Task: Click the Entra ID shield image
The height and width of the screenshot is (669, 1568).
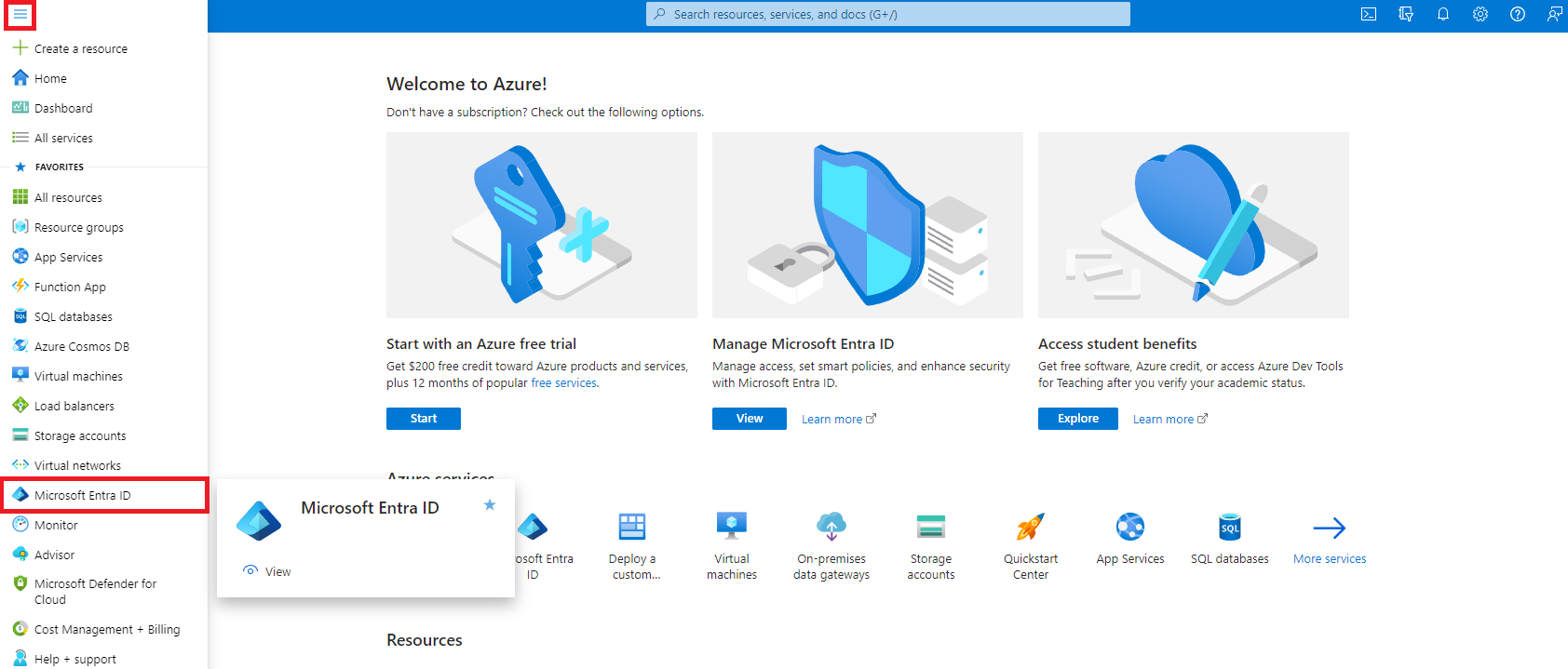Action: click(x=868, y=225)
